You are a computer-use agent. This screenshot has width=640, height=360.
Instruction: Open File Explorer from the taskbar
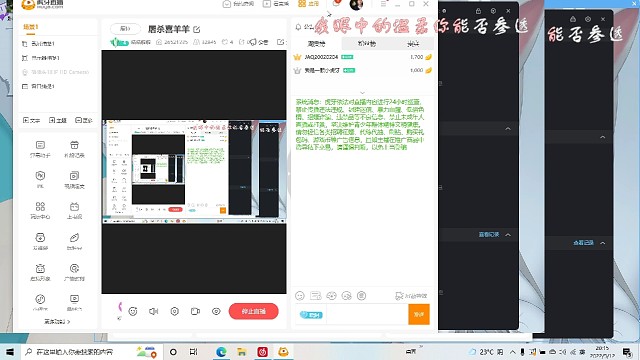pos(242,352)
